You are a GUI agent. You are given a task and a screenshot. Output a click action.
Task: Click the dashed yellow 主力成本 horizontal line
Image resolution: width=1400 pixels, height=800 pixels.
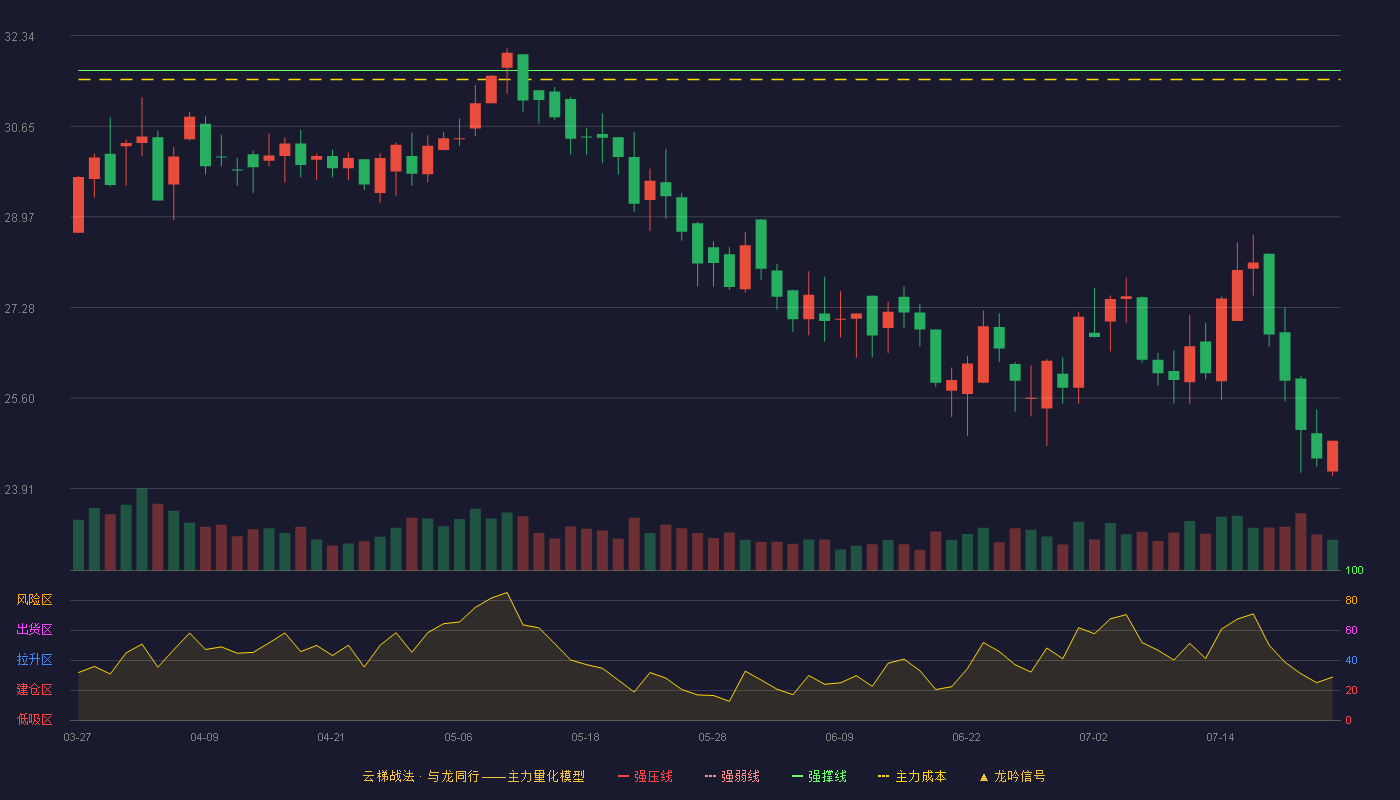click(709, 79)
